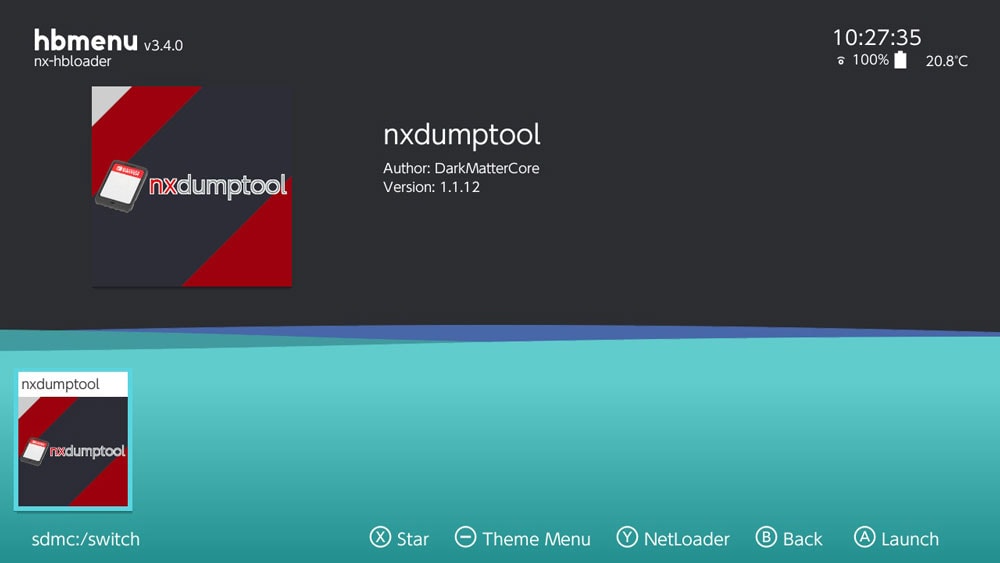The image size is (1000, 563).
Task: Click the large nxdumptool cover image
Action: click(192, 186)
